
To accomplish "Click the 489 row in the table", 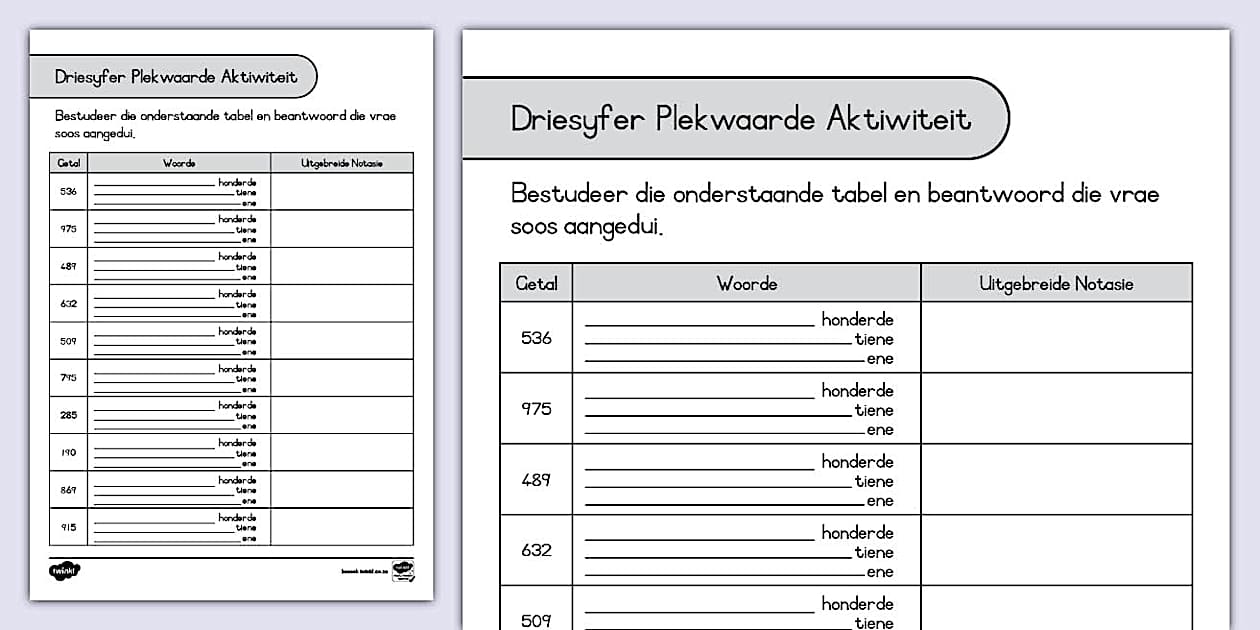I will (537, 480).
